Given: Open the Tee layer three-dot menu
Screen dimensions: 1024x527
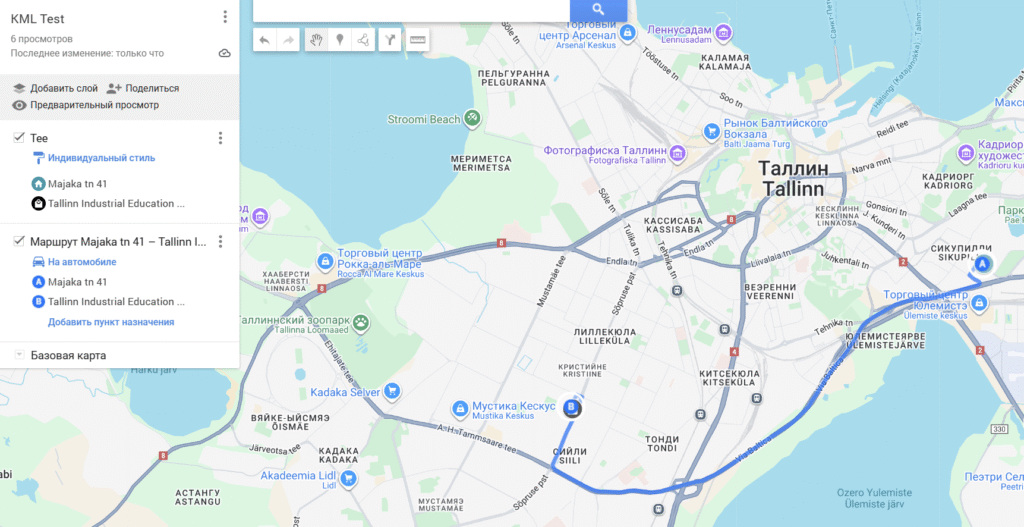Looking at the screenshot, I should pos(220,138).
